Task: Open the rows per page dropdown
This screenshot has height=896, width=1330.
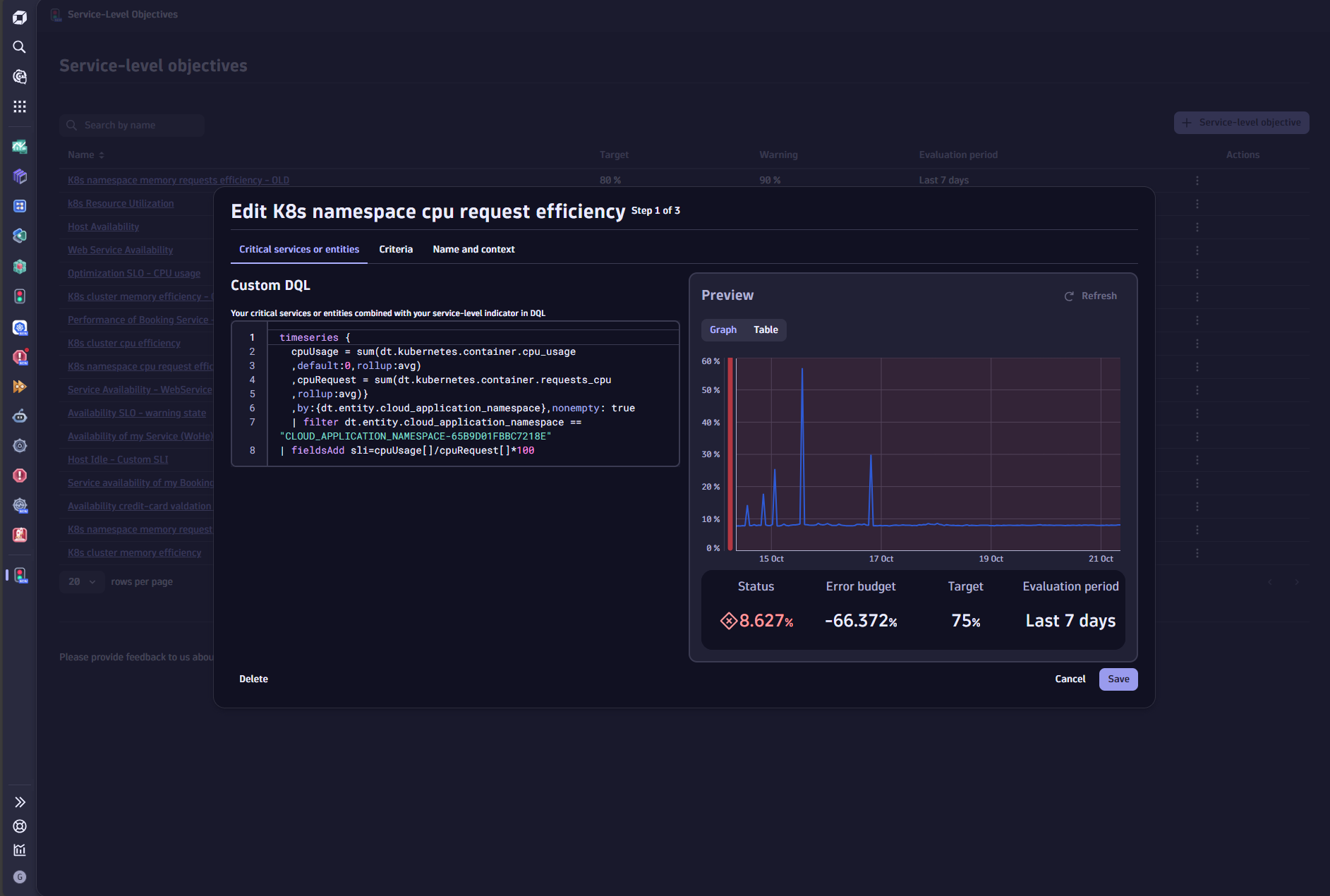Action: point(81,581)
